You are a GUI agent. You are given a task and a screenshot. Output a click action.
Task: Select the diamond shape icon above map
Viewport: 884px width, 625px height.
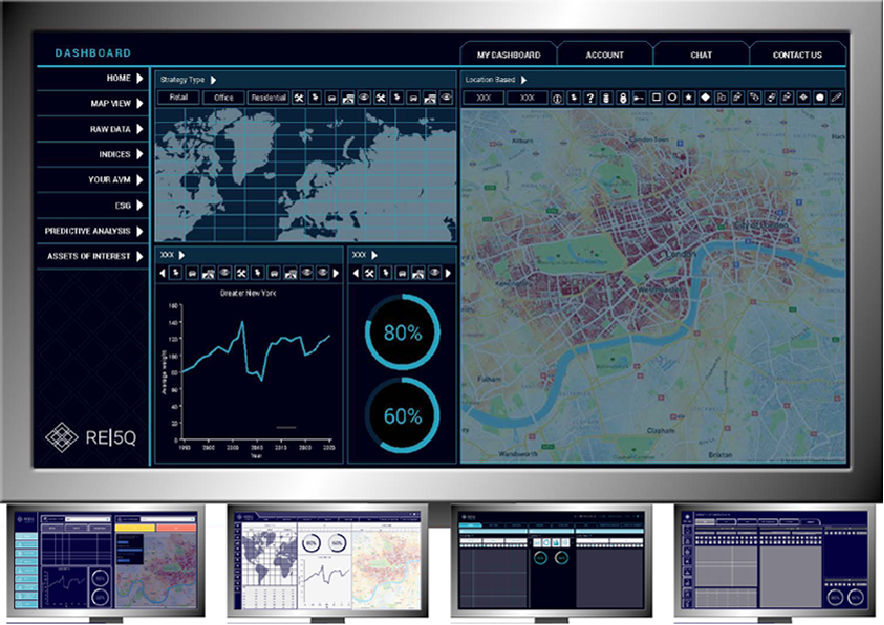coord(706,98)
